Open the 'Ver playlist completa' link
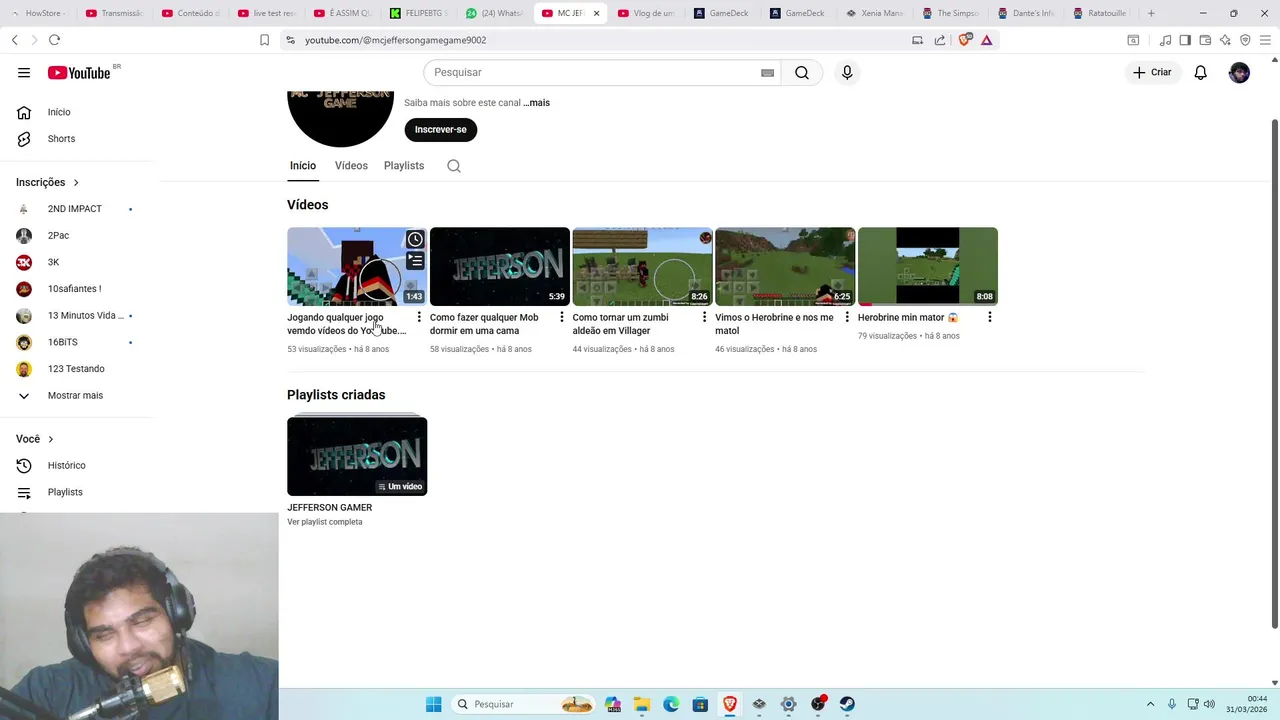Screen dimensions: 1280x720 325,522
